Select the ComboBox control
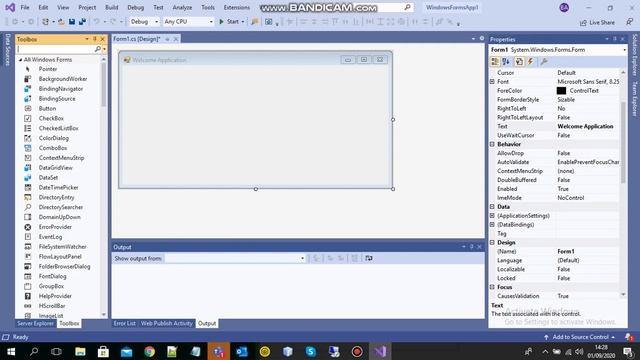The height and width of the screenshot is (360, 640). tap(53, 148)
